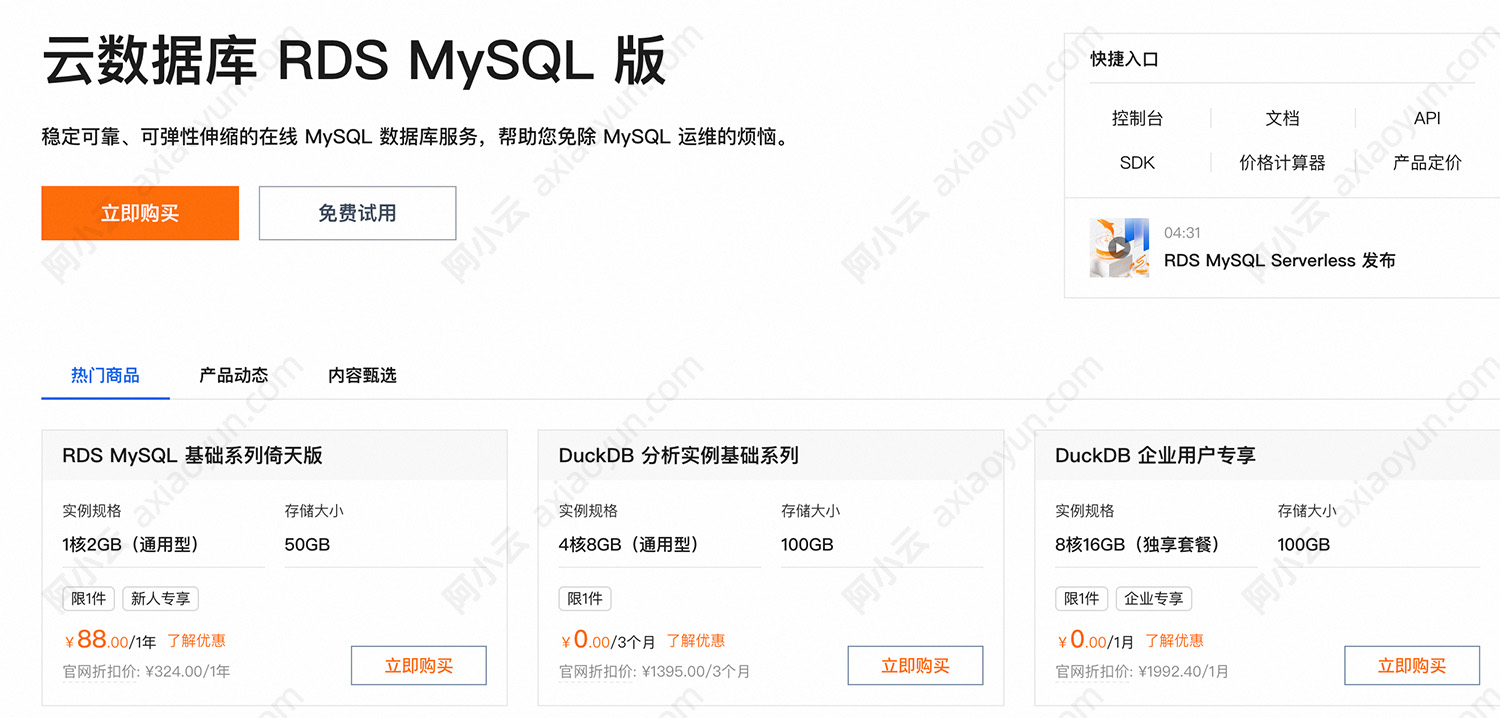Screen dimensions: 1500x718
Task: Play the RDS MySQL Serverless video thumbnail
Action: tap(1119, 247)
